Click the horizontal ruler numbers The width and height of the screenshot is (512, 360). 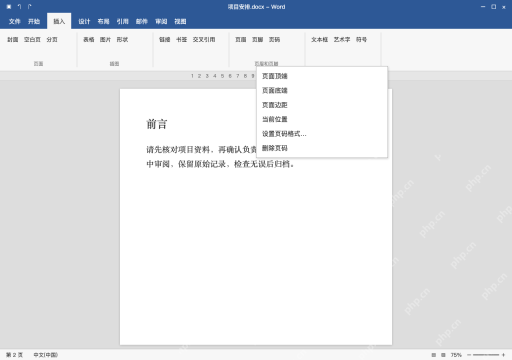click(222, 76)
